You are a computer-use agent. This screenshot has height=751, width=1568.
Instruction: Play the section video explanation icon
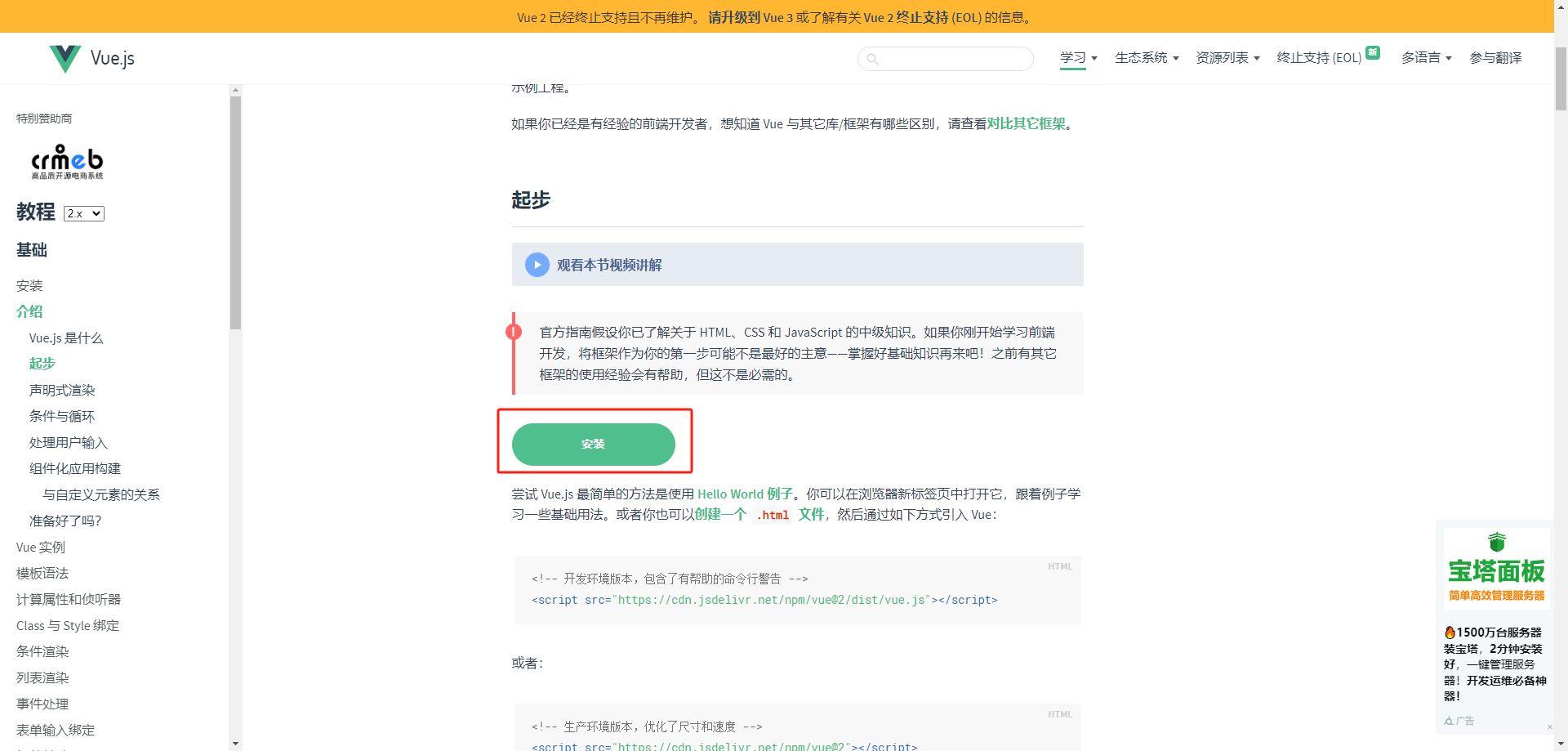tap(537, 265)
